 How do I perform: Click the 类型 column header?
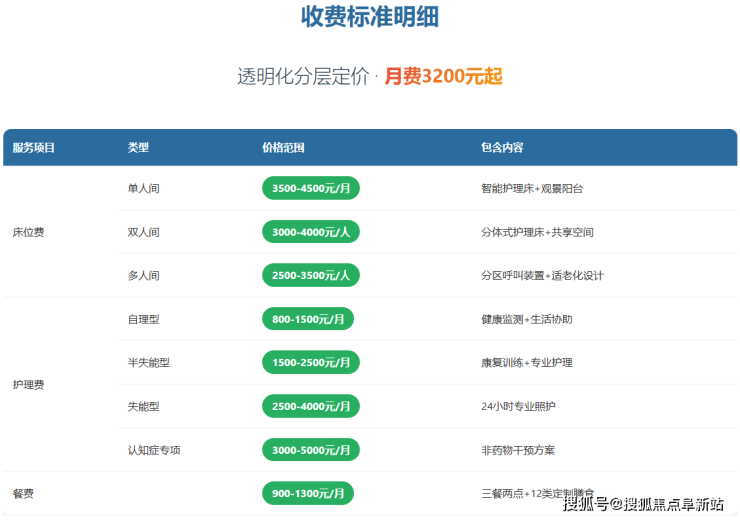[138, 148]
